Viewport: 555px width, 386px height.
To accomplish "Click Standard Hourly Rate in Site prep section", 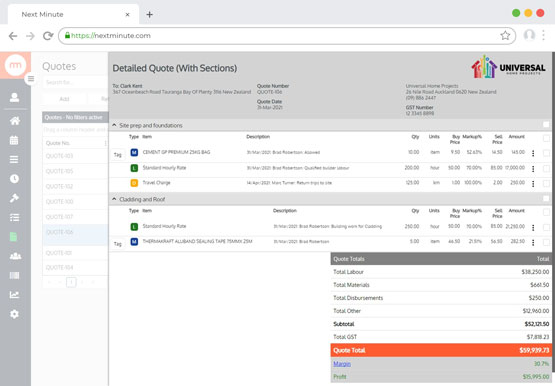I will click(x=164, y=168).
